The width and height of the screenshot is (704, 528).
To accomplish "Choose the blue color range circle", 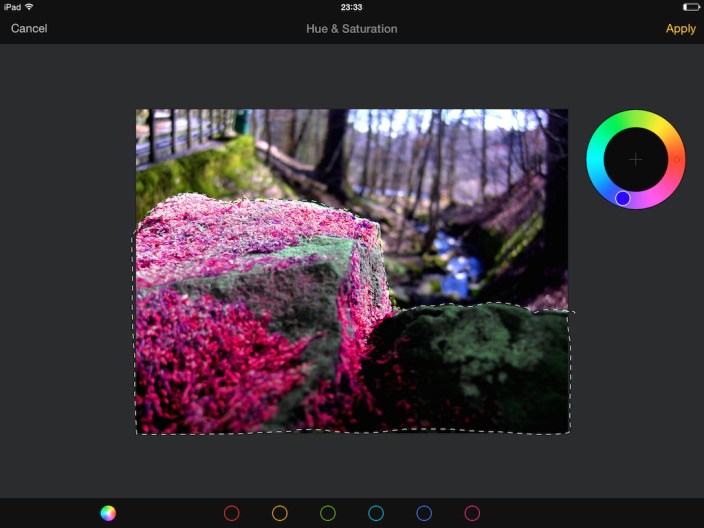I will (424, 513).
